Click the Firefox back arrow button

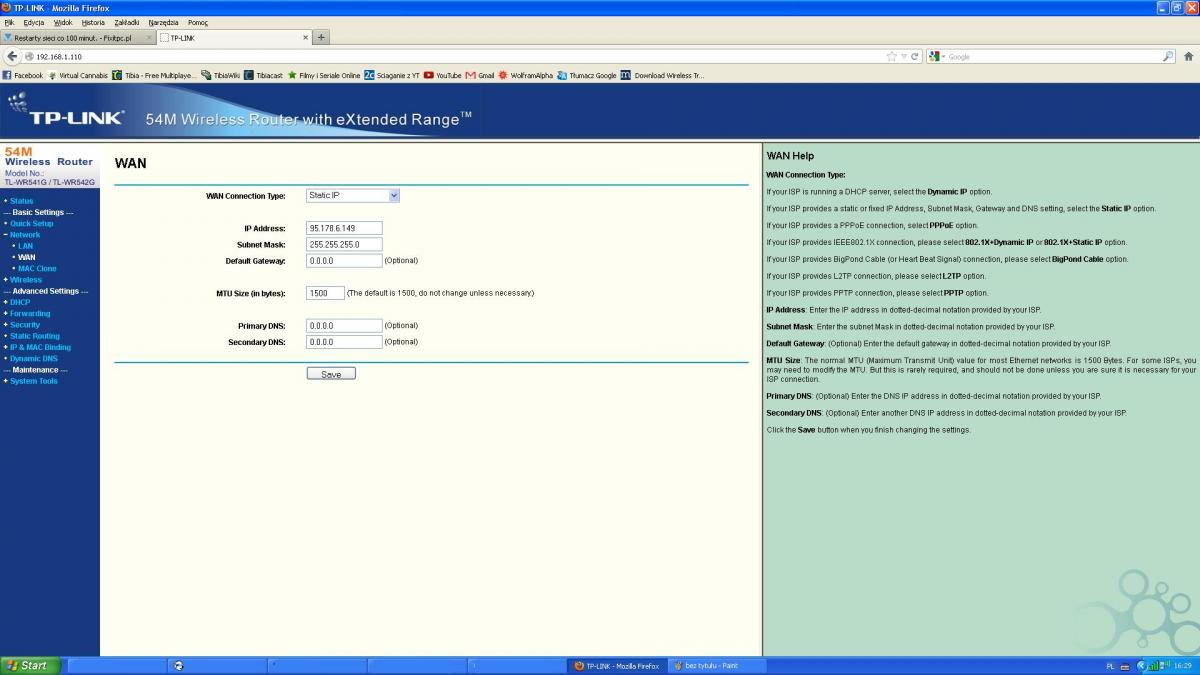click(x=12, y=56)
